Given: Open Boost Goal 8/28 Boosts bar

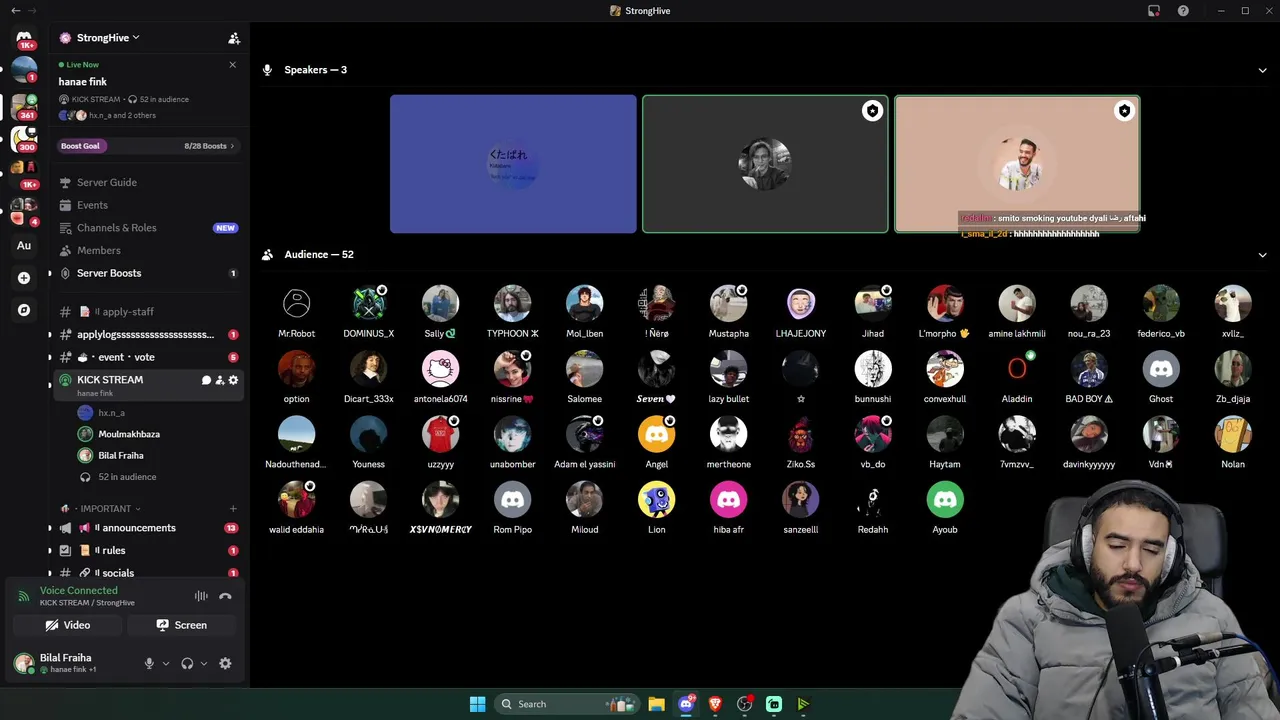Looking at the screenshot, I should [x=147, y=146].
